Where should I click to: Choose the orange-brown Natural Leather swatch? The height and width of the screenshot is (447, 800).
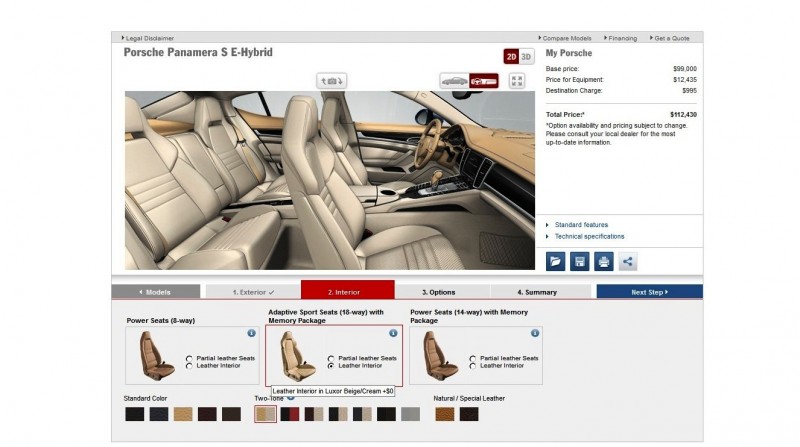(444, 414)
